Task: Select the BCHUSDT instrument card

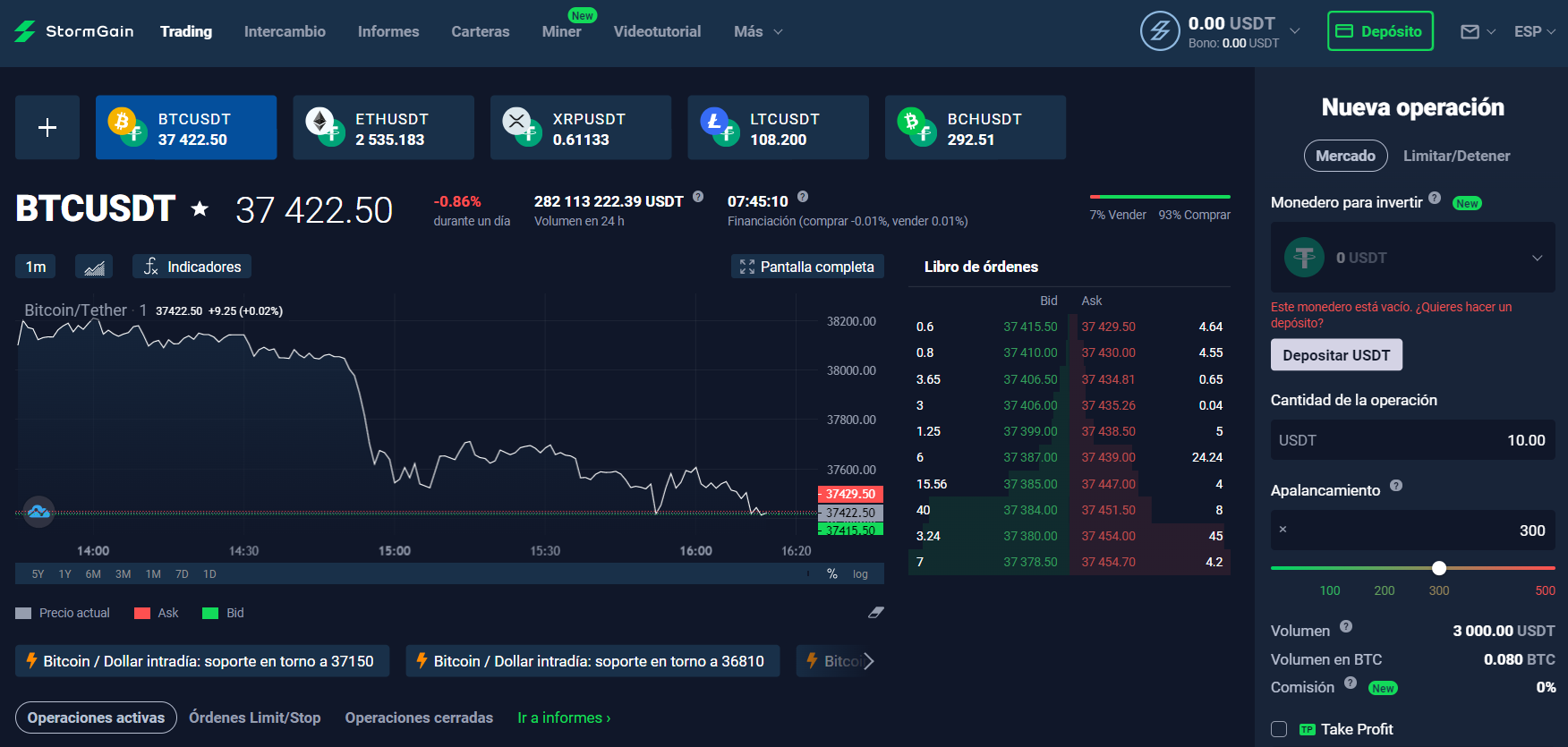Action: [x=976, y=128]
